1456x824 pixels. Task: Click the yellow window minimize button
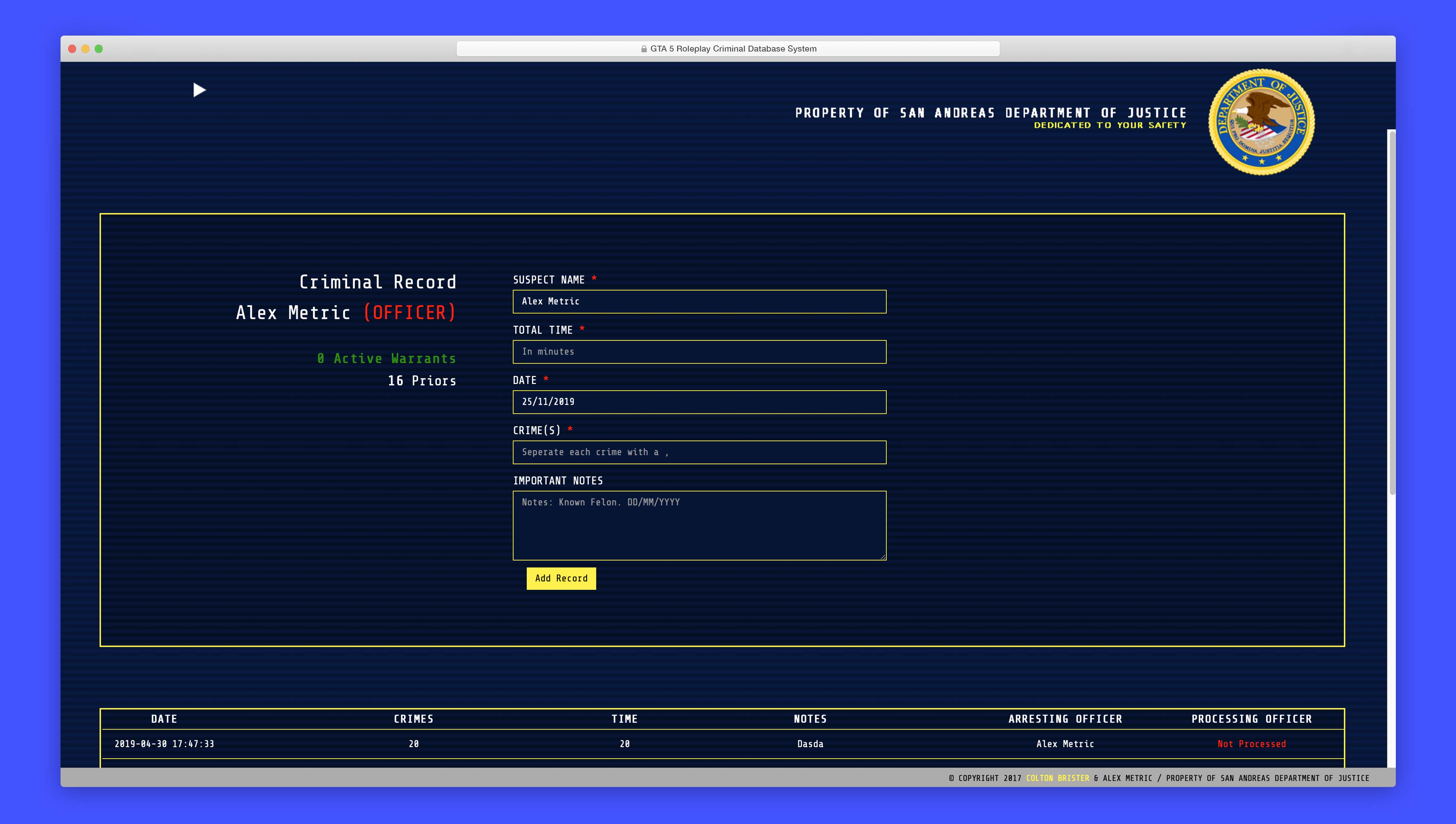[x=85, y=49]
